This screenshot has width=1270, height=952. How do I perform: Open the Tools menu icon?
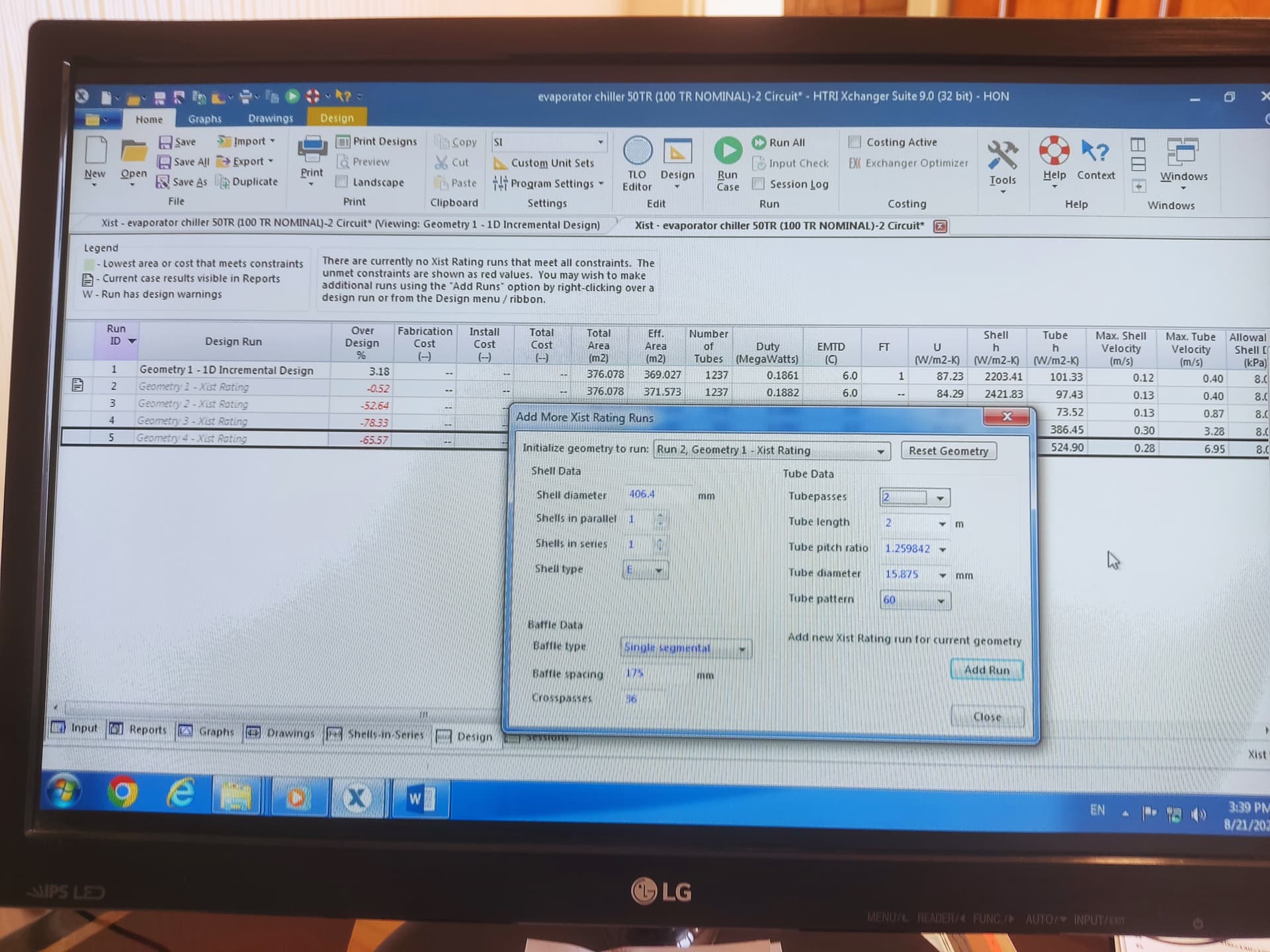coord(1003,155)
